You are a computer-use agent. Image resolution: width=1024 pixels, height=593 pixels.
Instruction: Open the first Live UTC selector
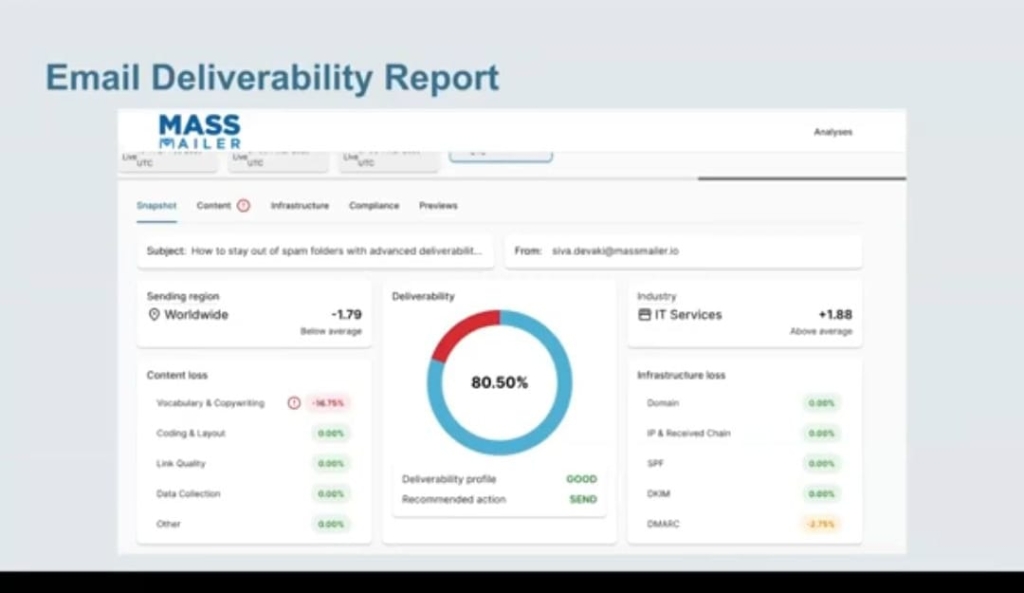tap(166, 158)
